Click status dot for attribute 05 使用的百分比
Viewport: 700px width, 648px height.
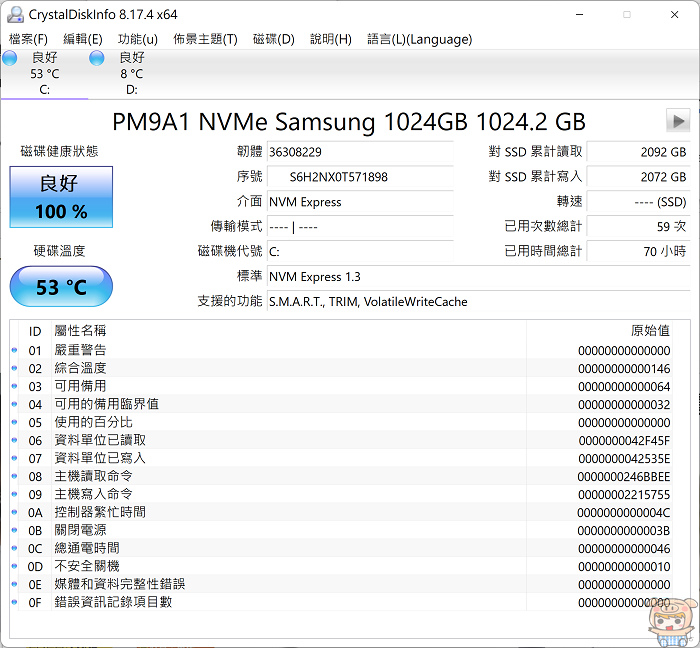point(14,422)
